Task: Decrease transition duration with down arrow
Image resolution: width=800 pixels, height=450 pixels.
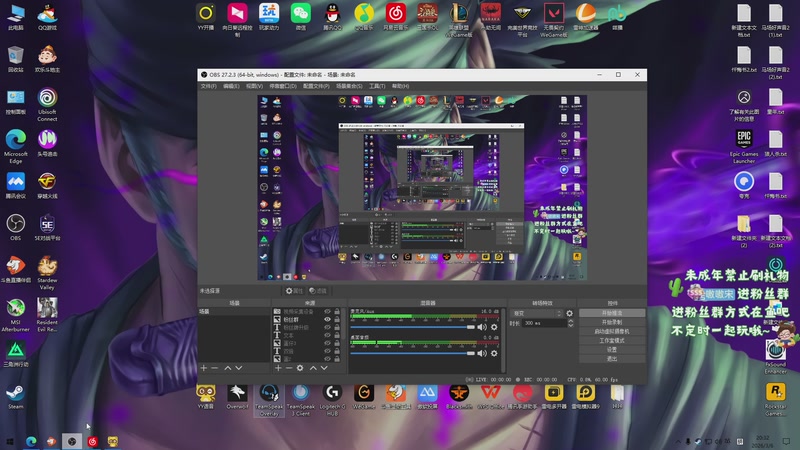Action: click(570, 325)
